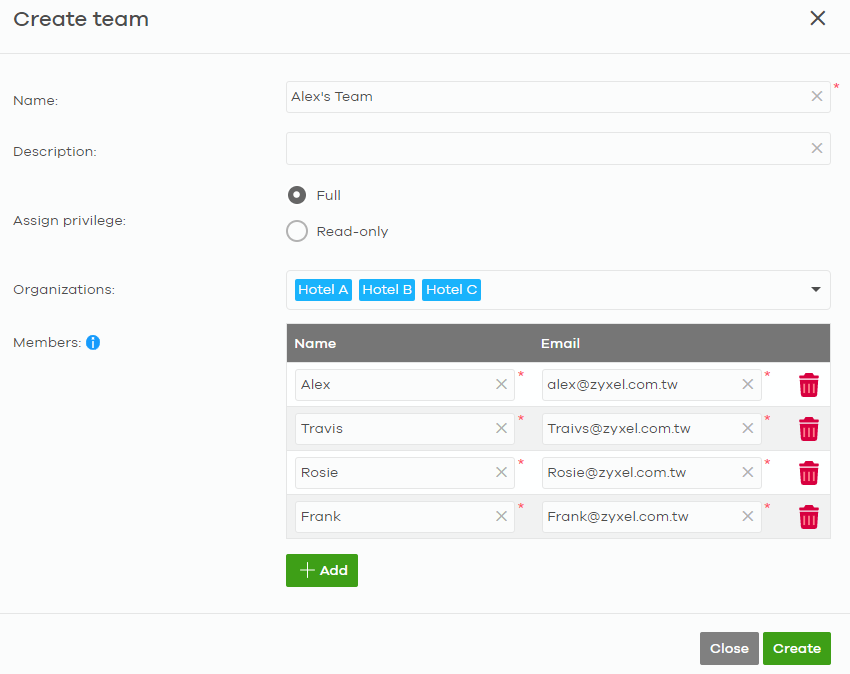This screenshot has height=674, width=850.
Task: Clear the Travis name field
Action: [x=501, y=428]
